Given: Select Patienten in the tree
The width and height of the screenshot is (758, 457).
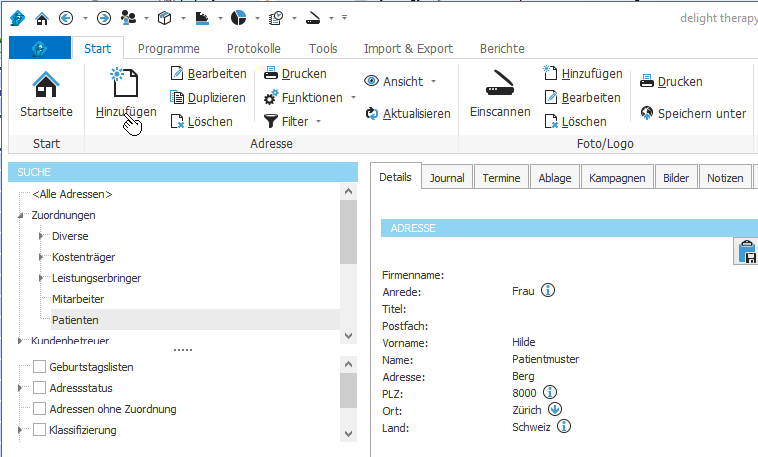Looking at the screenshot, I should (x=75, y=320).
